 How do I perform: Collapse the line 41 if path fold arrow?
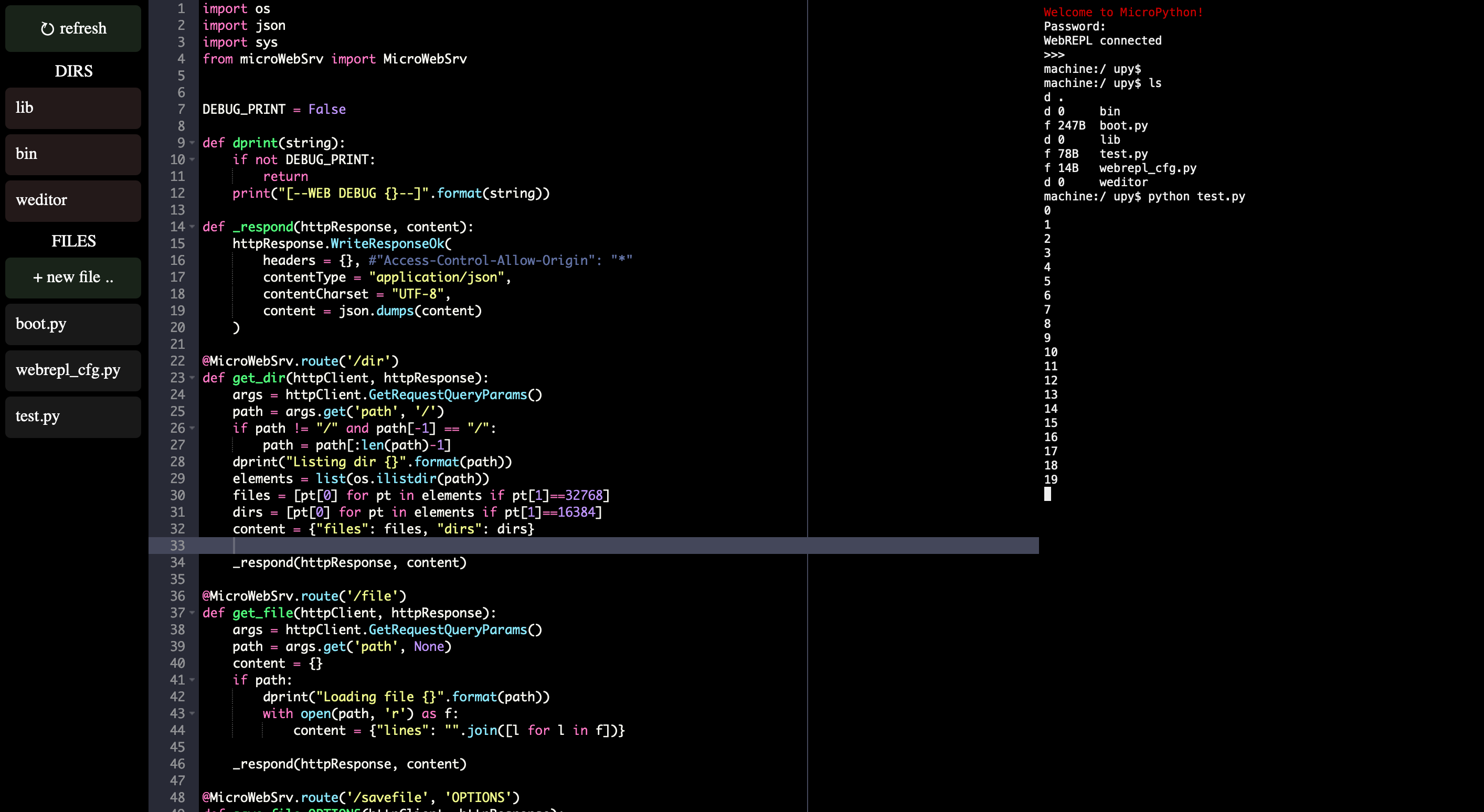click(193, 680)
